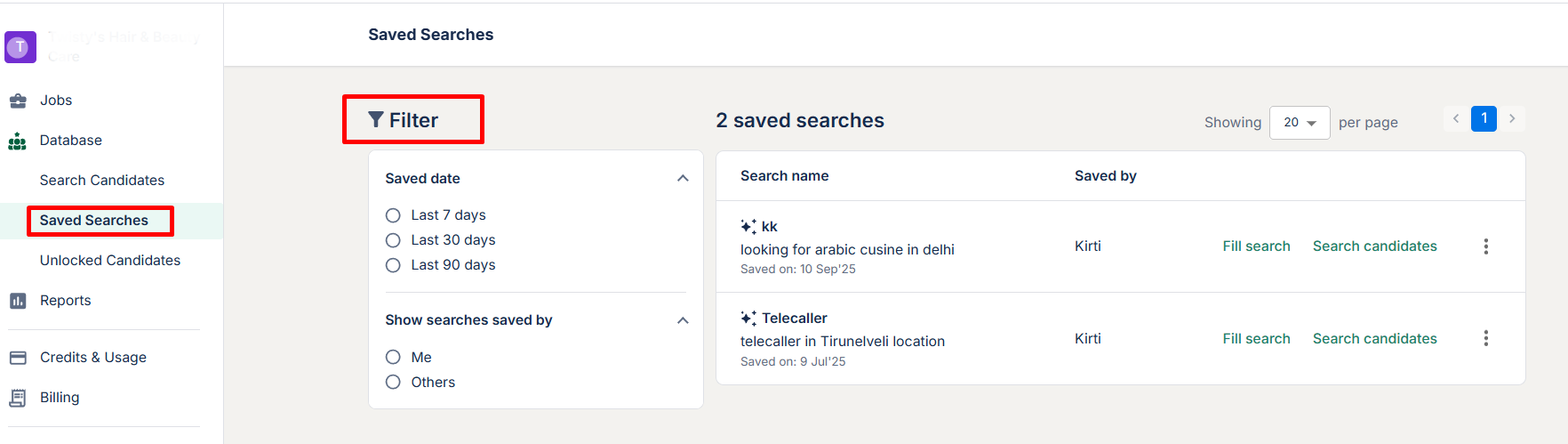The width and height of the screenshot is (1568, 444).
Task: Open the three-dot menu for kk search
Action: pyautogui.click(x=1485, y=246)
